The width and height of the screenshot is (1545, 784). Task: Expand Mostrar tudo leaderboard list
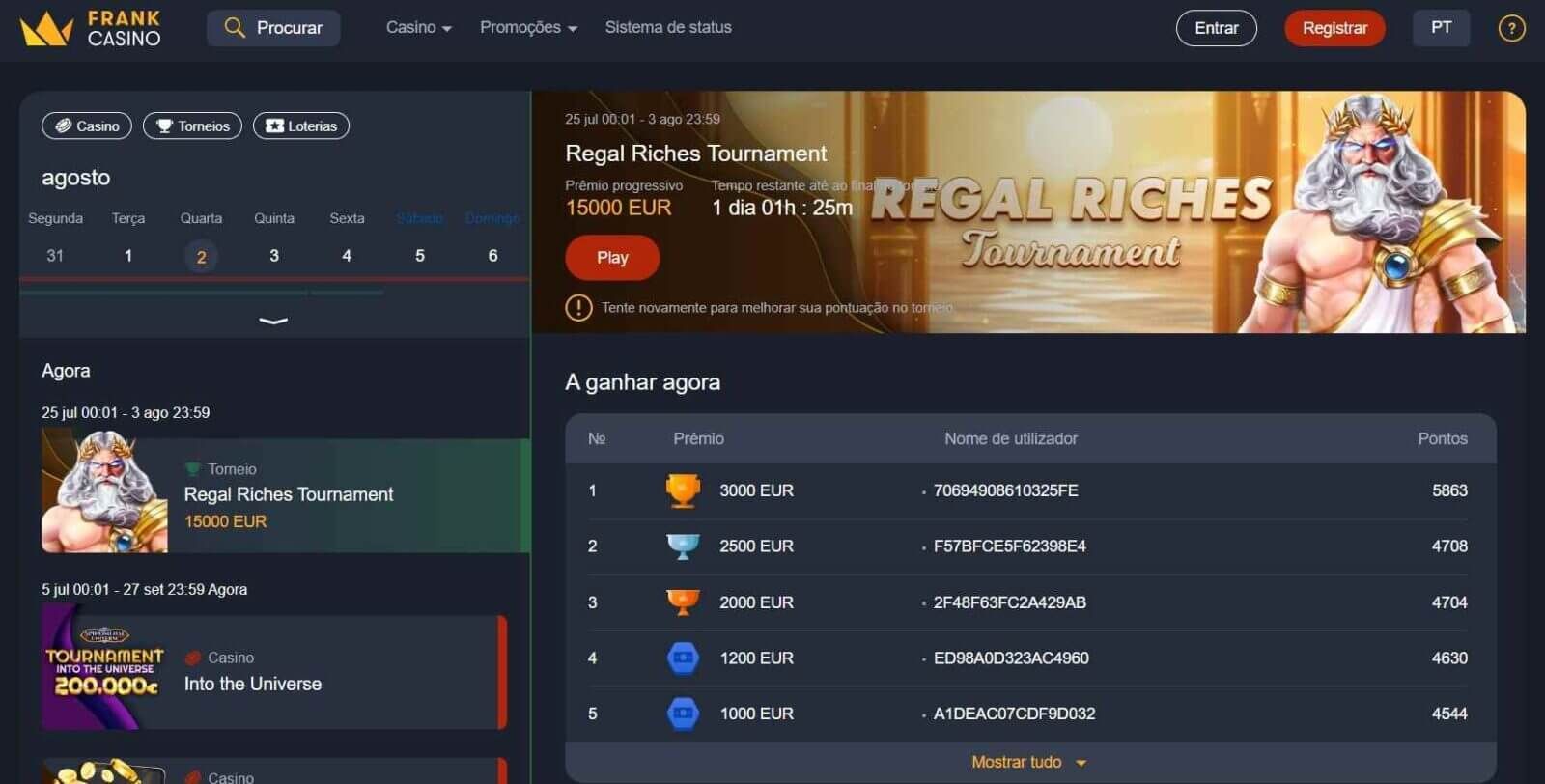tap(1029, 763)
